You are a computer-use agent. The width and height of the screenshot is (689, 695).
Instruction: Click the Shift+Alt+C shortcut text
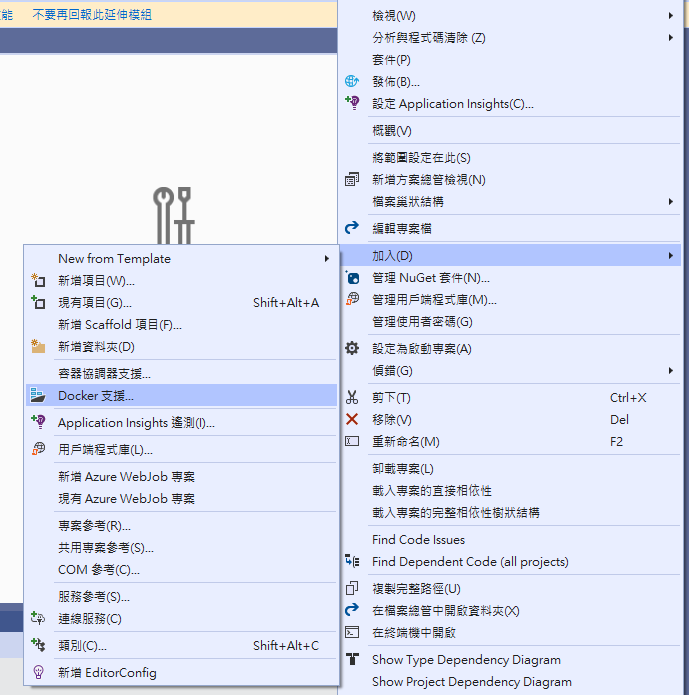pos(286,645)
